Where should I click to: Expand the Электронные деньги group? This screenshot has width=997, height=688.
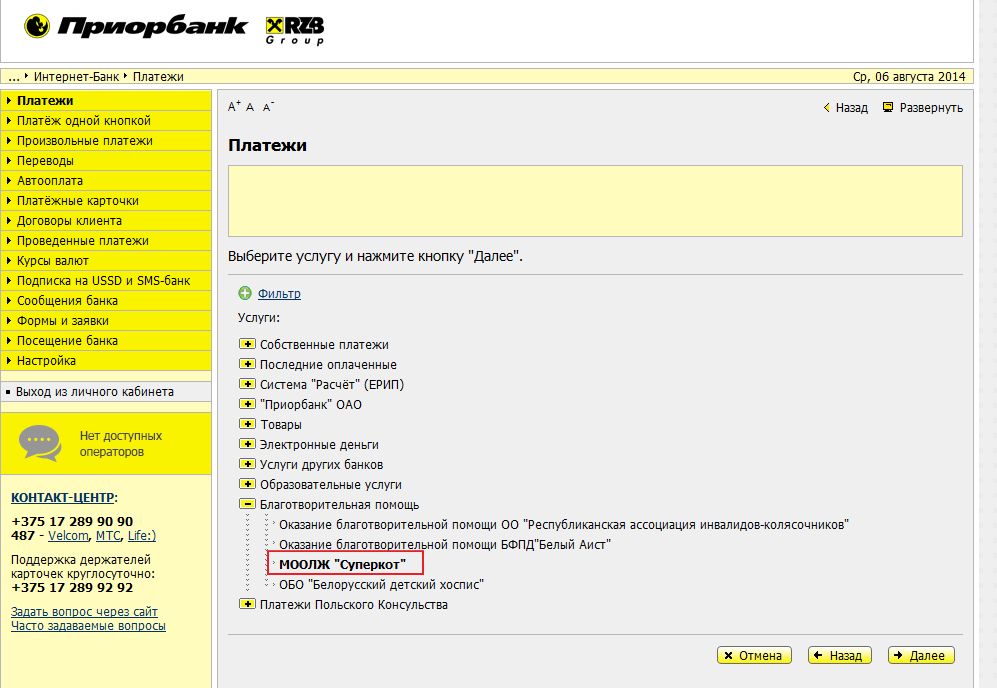point(247,444)
